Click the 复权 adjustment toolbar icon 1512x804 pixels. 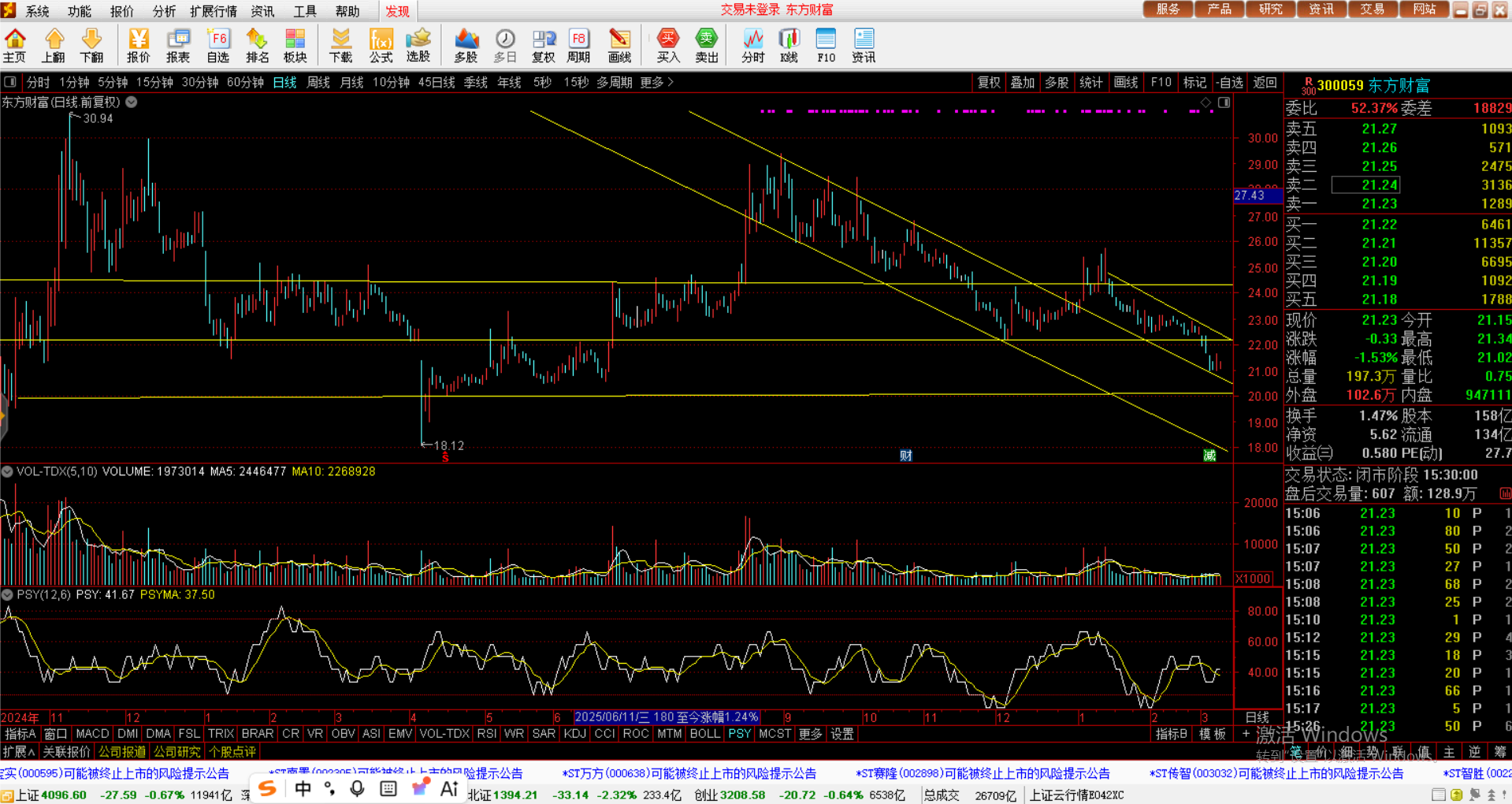pos(543,46)
